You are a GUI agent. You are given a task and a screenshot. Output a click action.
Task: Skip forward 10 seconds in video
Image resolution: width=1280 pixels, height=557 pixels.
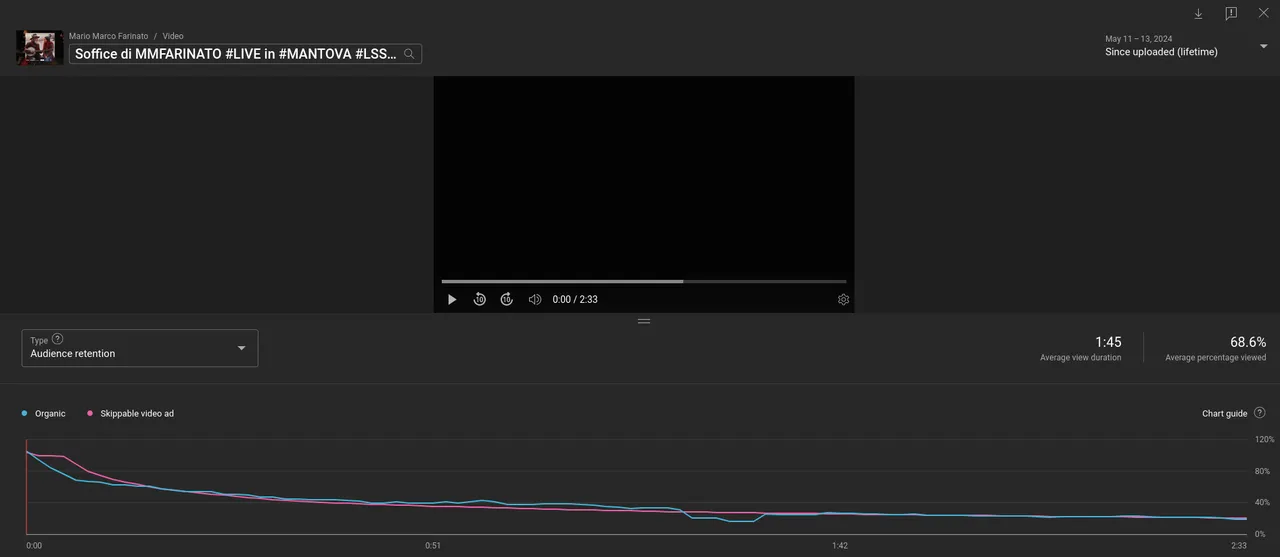coord(507,299)
